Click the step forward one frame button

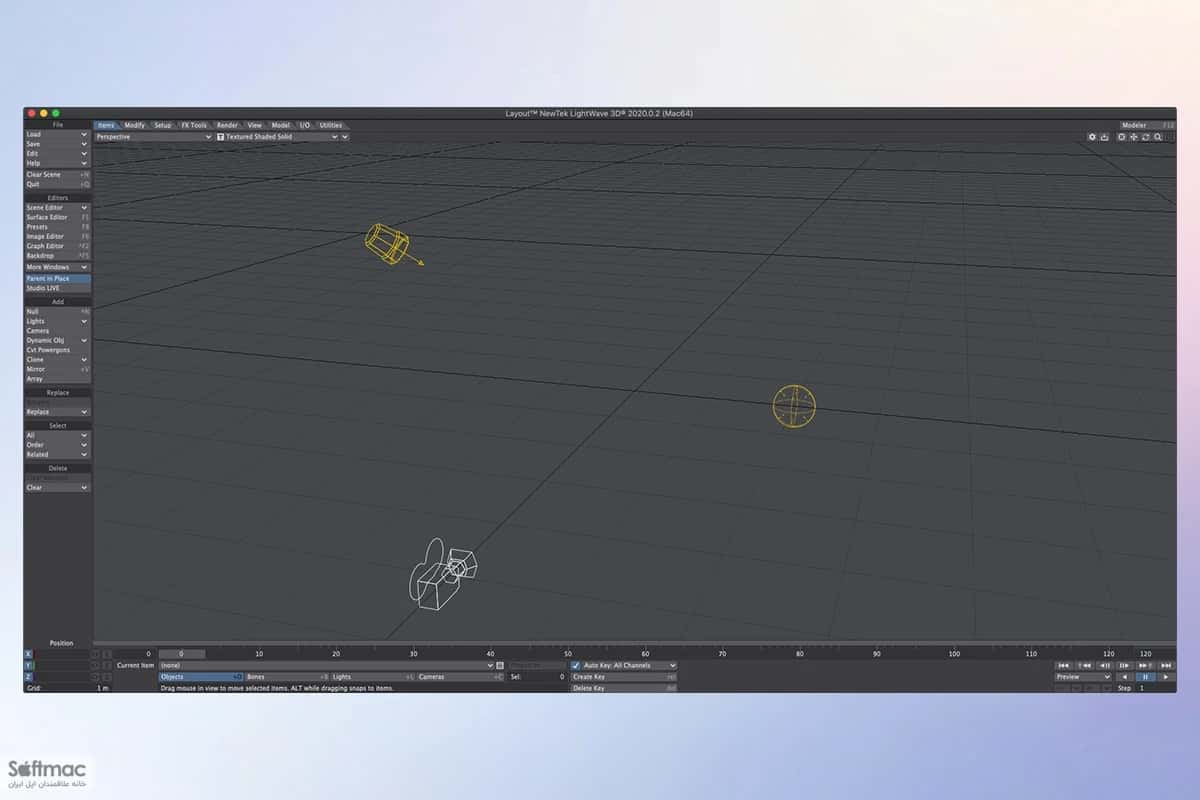point(1125,666)
